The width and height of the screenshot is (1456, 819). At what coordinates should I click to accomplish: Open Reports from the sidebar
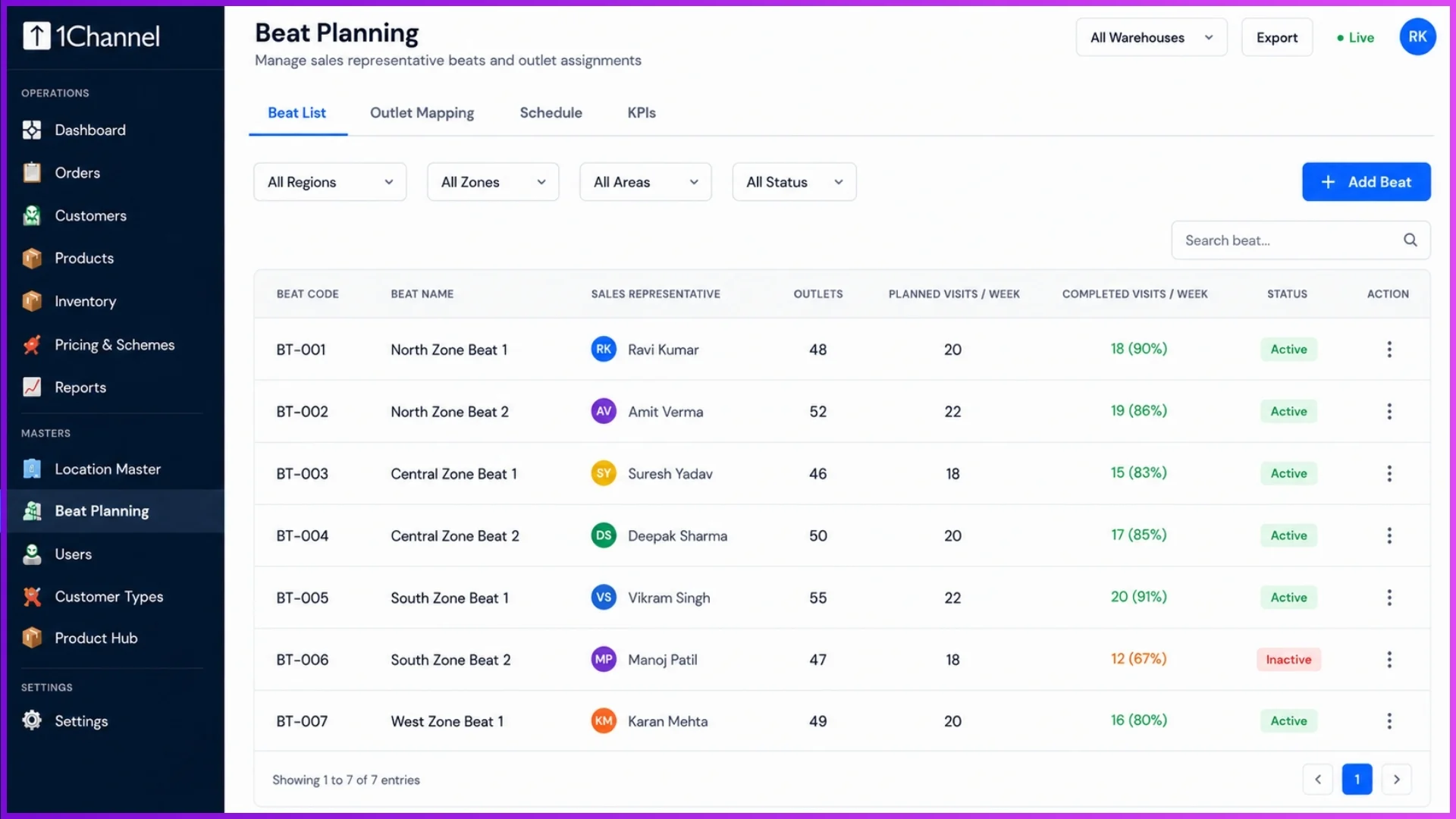click(x=115, y=388)
